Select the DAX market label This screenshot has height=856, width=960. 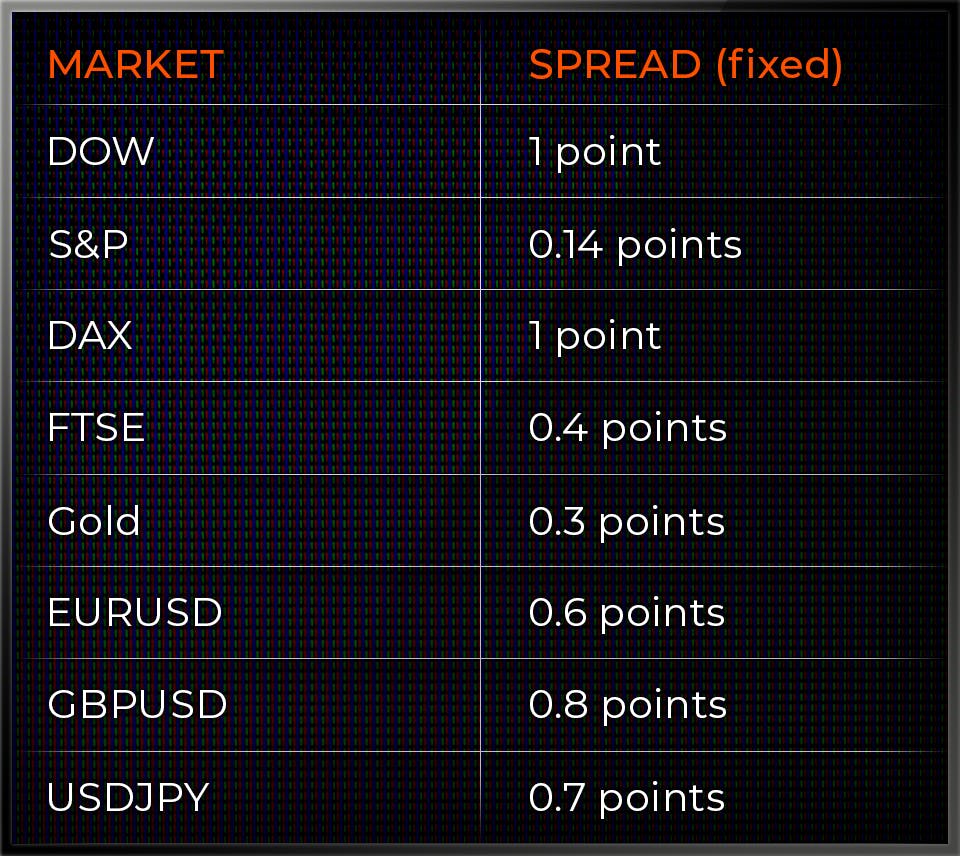click(90, 336)
